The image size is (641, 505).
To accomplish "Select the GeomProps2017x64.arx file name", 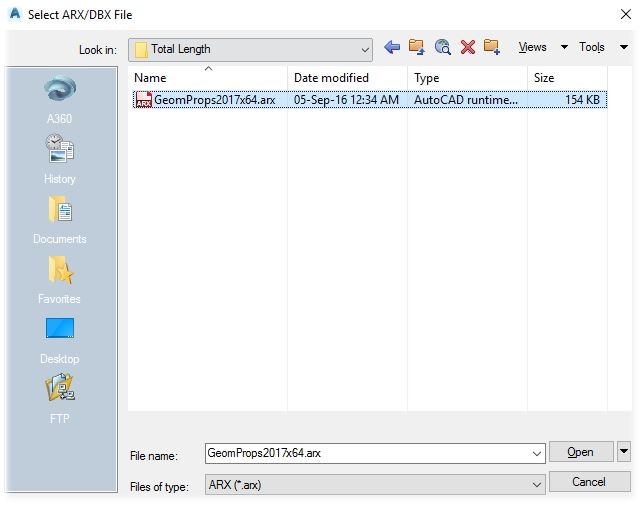I will (x=215, y=100).
